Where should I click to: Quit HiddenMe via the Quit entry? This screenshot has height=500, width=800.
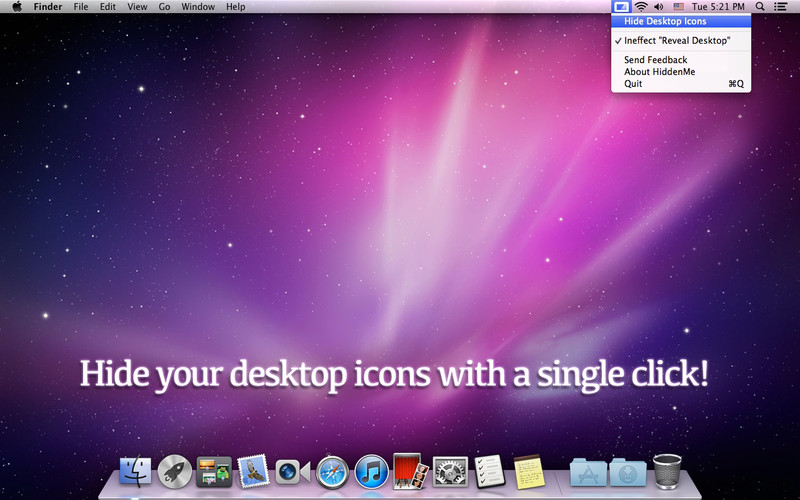click(681, 84)
